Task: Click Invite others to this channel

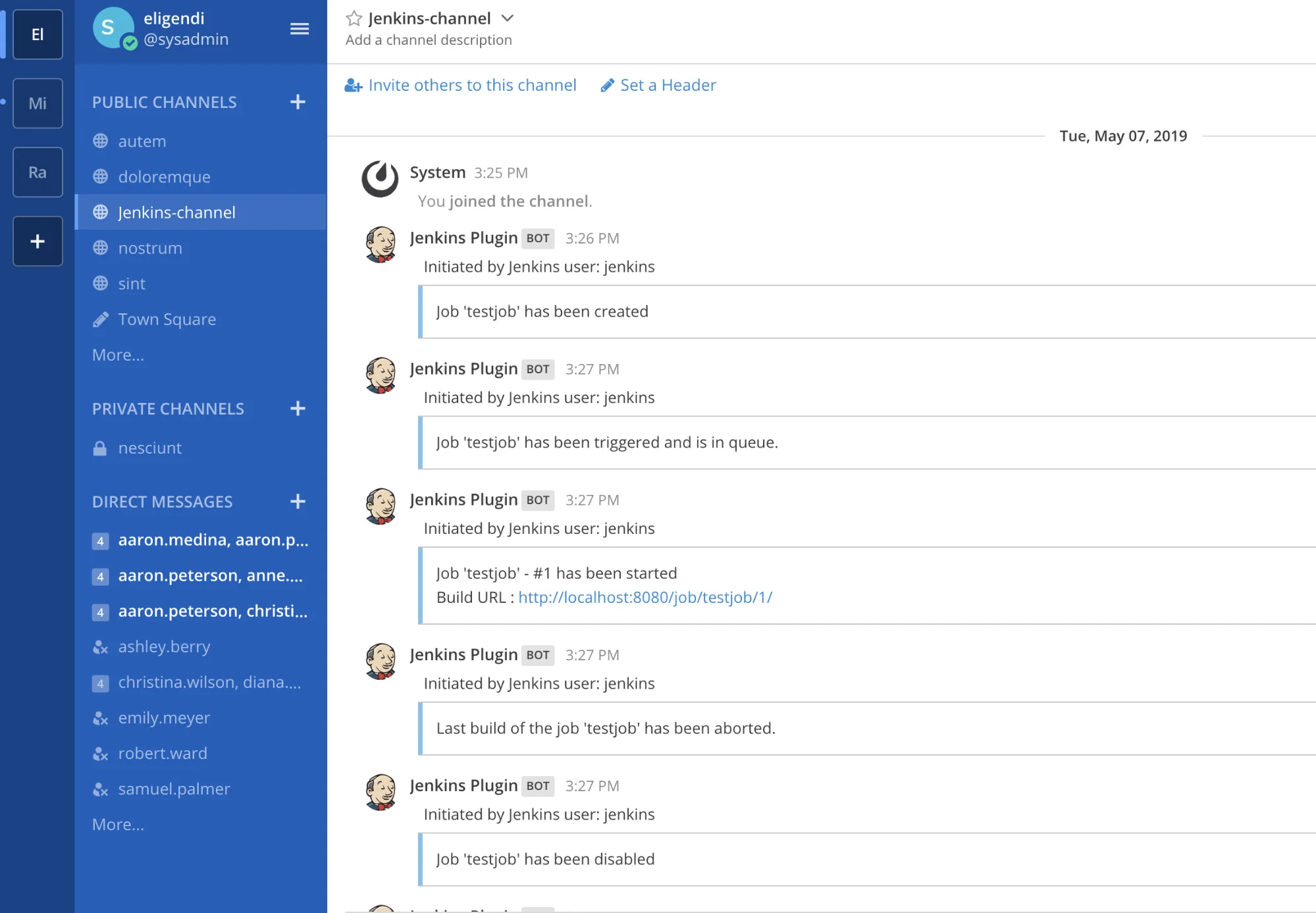Action: point(460,85)
